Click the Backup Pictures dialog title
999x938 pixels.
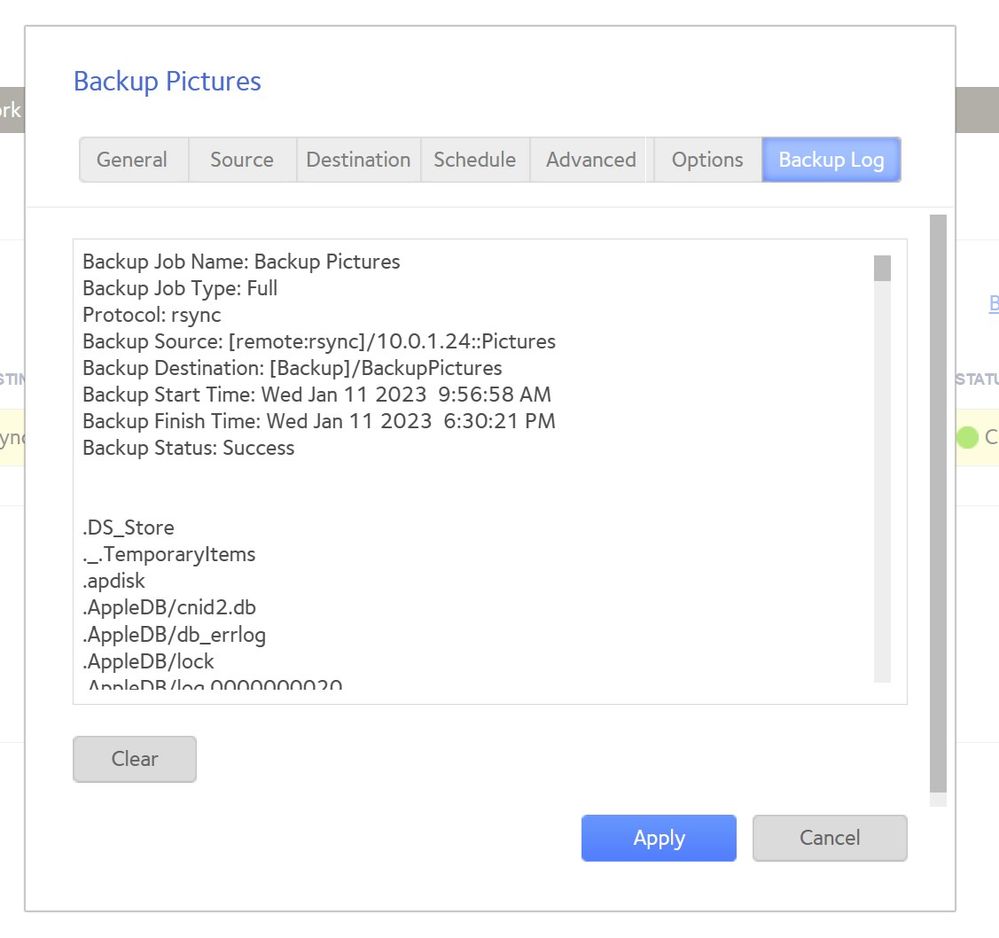(x=167, y=81)
